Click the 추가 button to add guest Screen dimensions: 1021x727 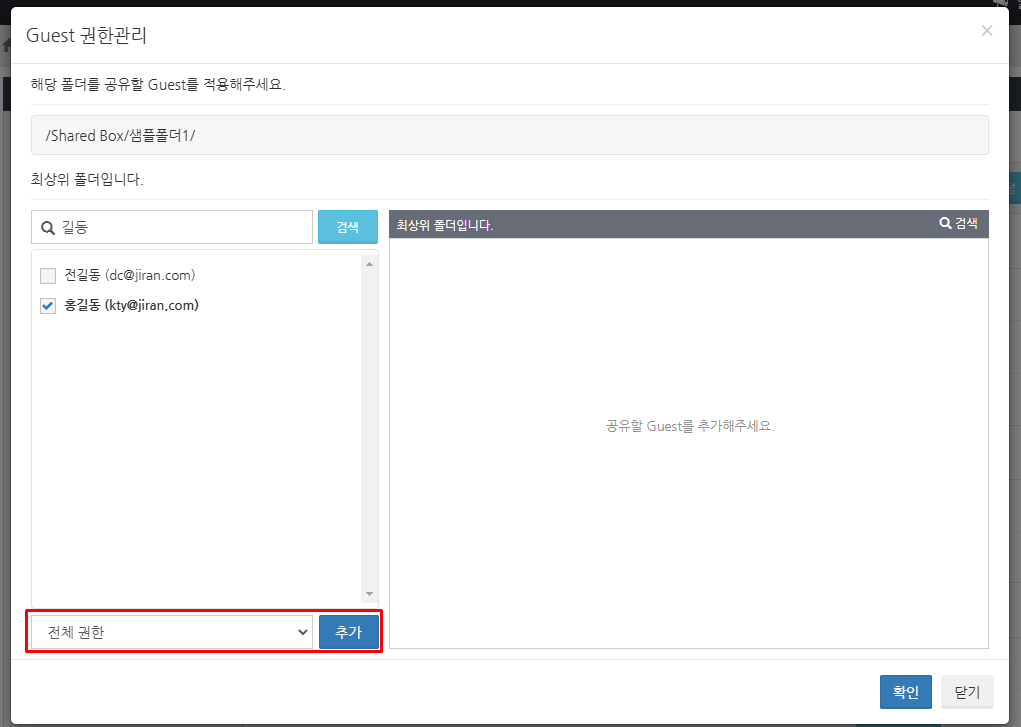pyautogui.click(x=348, y=632)
